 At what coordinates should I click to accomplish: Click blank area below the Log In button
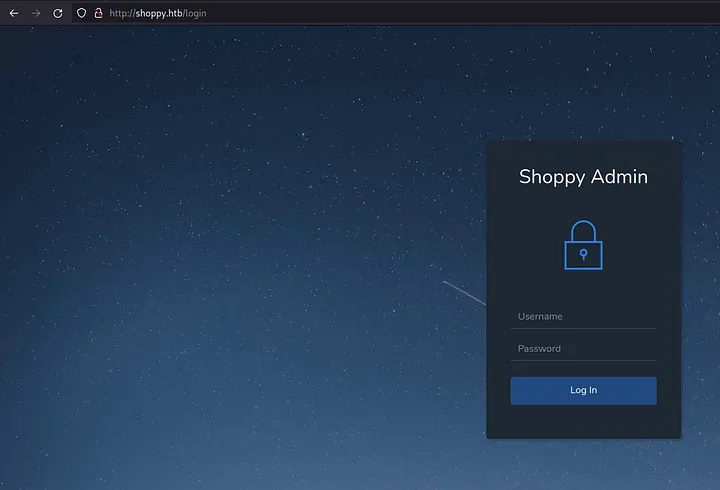[583, 422]
